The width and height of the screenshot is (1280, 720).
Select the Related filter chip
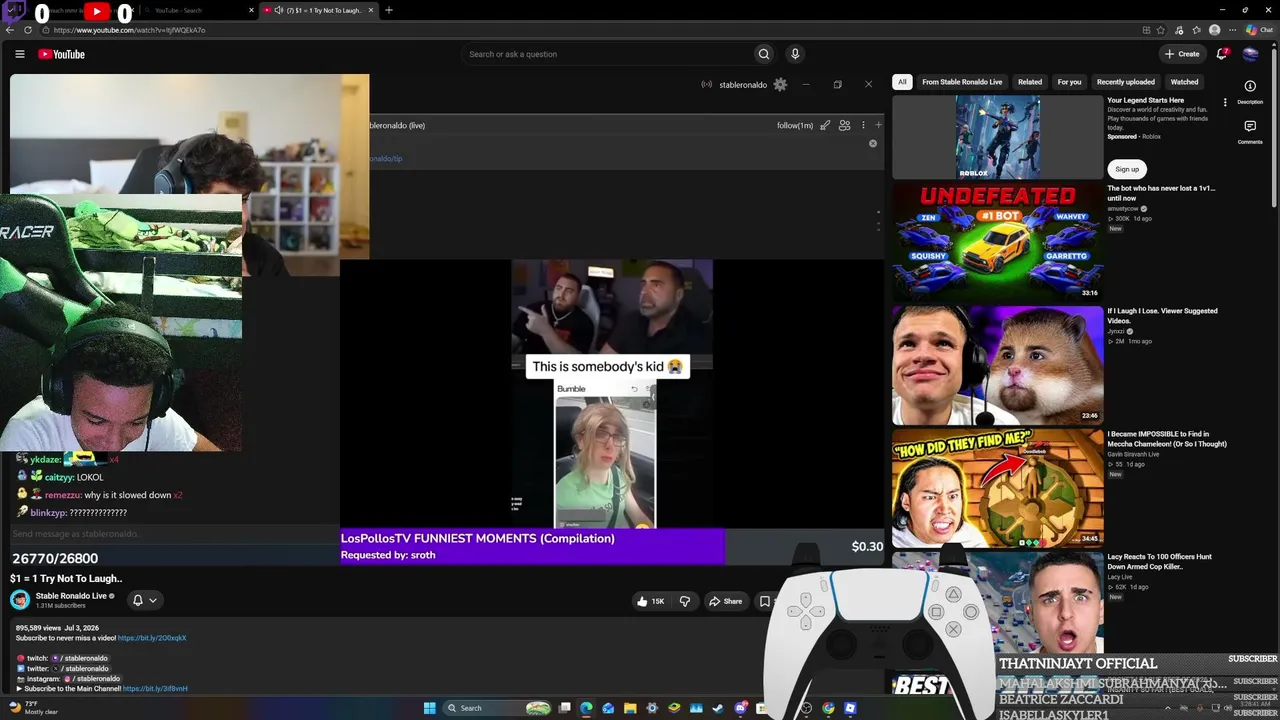[x=1030, y=82]
